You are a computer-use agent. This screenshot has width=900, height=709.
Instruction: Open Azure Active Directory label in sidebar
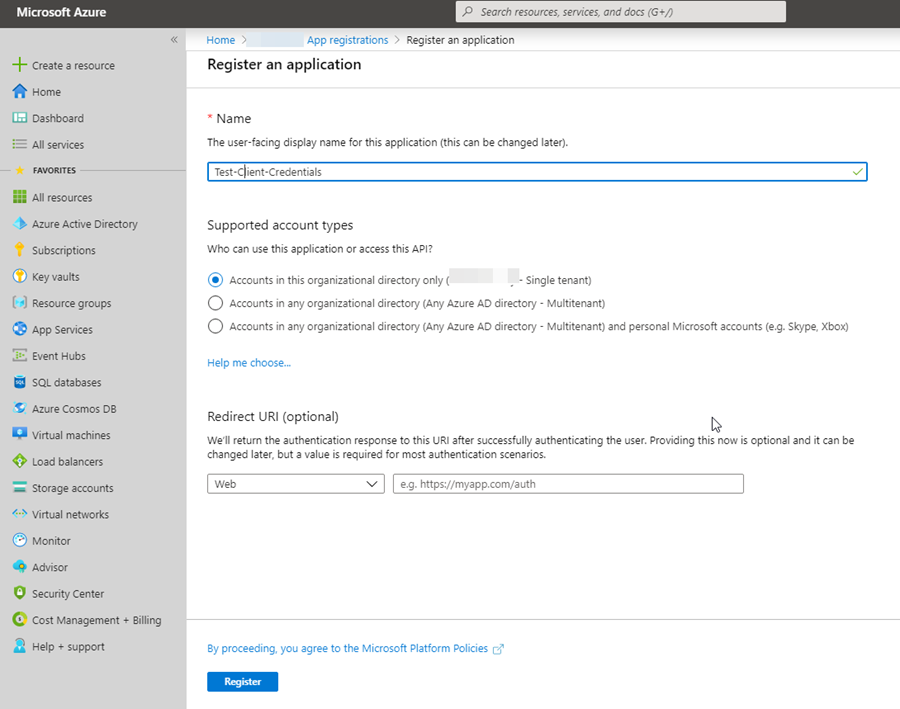(x=85, y=224)
